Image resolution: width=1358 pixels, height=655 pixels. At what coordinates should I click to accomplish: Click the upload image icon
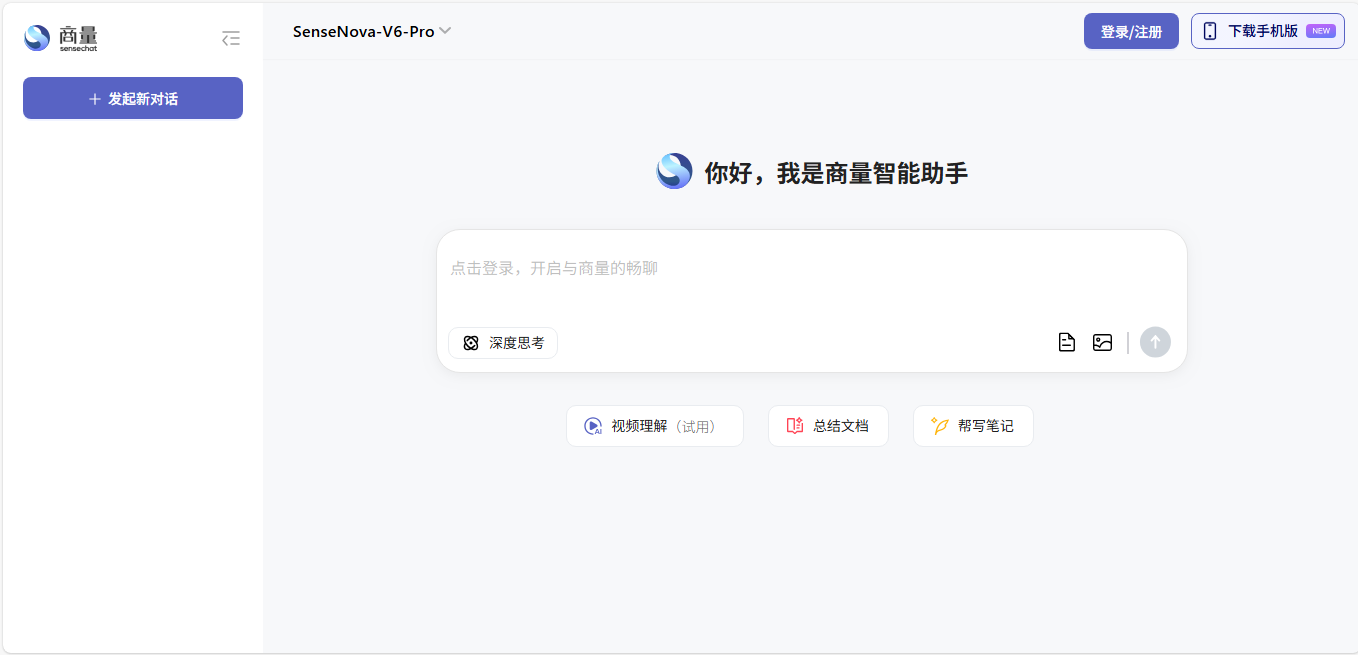point(1102,342)
